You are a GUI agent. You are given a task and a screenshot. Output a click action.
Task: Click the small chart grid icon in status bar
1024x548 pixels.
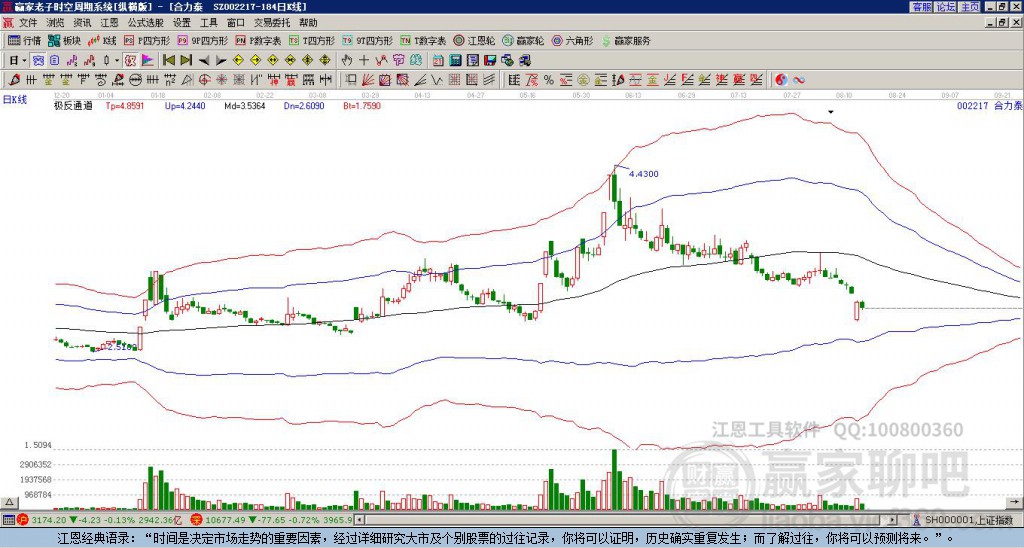(x=8, y=520)
